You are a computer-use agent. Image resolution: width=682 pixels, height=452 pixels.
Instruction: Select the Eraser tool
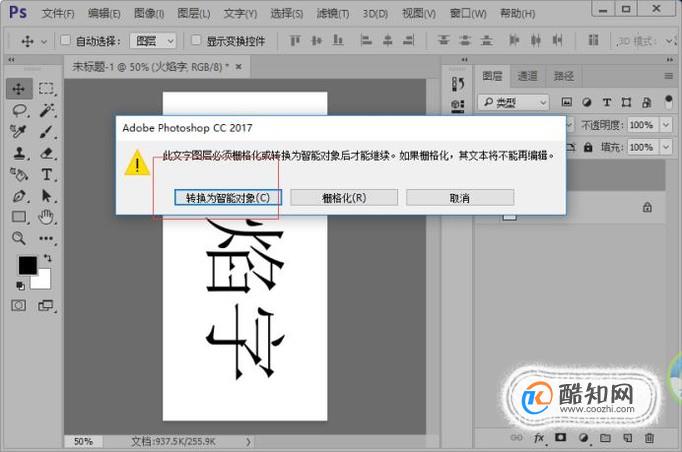(x=46, y=153)
